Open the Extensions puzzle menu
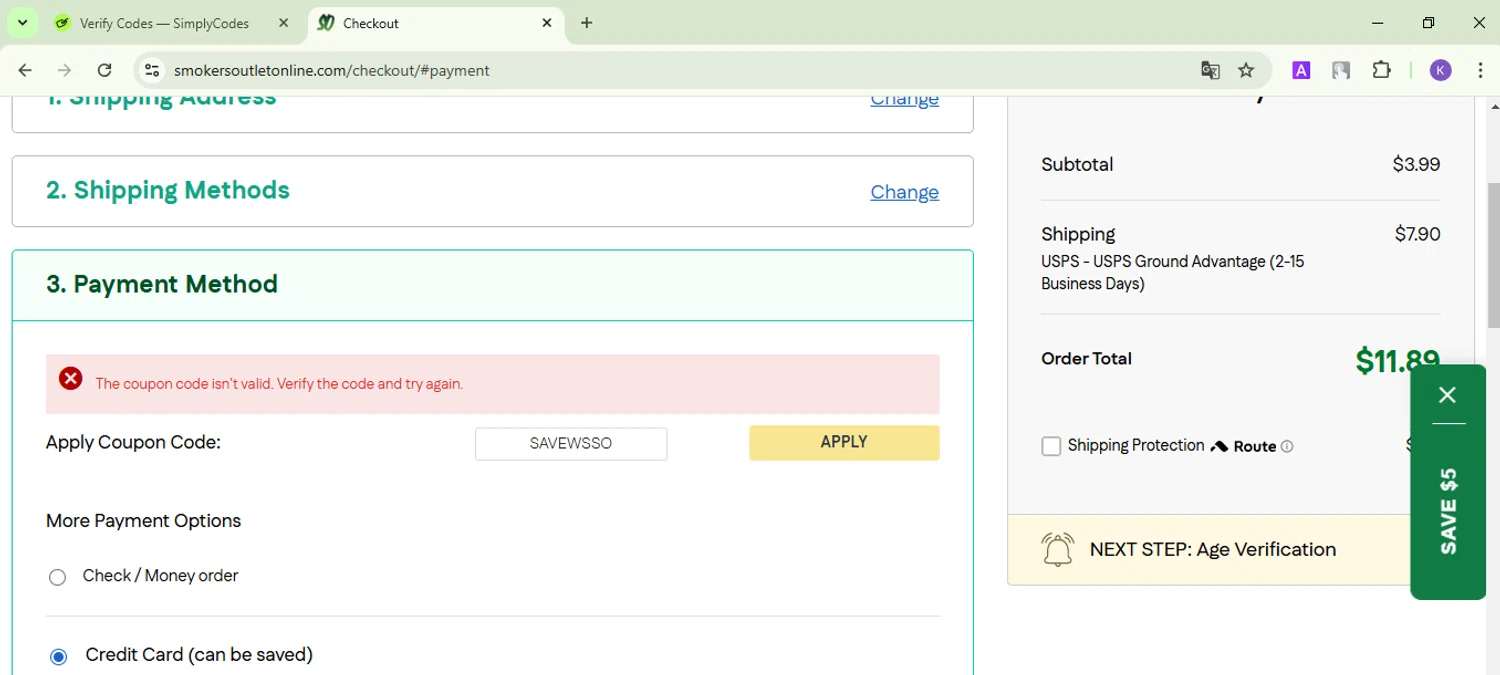1500x675 pixels. [x=1381, y=70]
